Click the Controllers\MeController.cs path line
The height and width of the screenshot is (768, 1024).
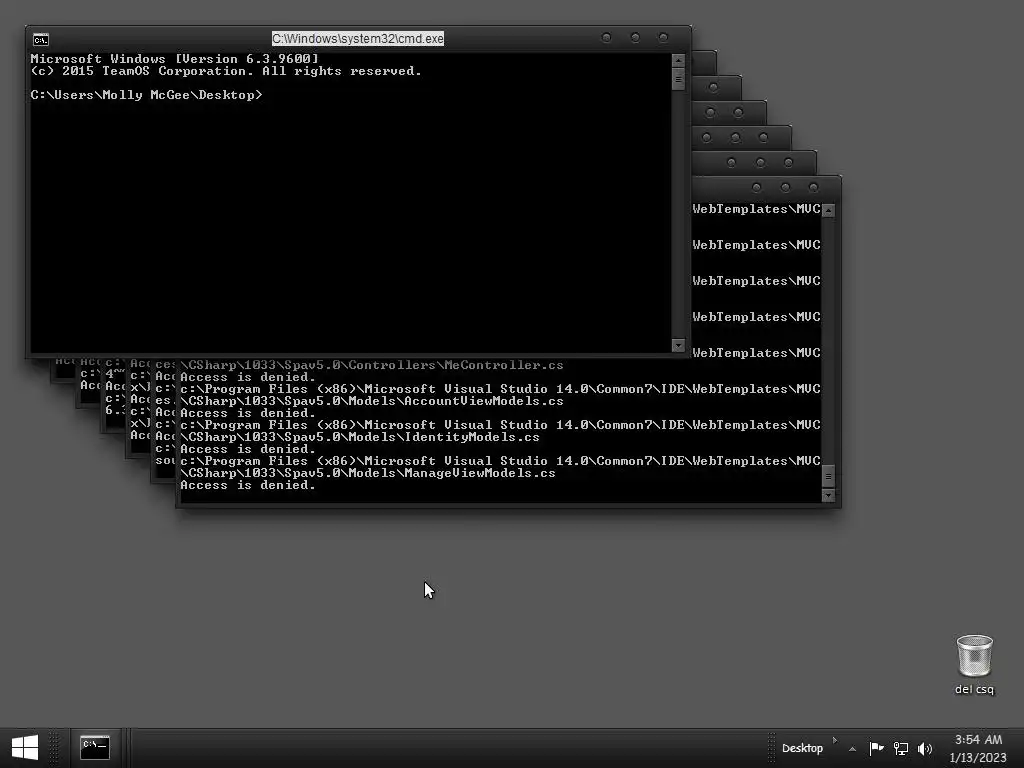(x=372, y=365)
